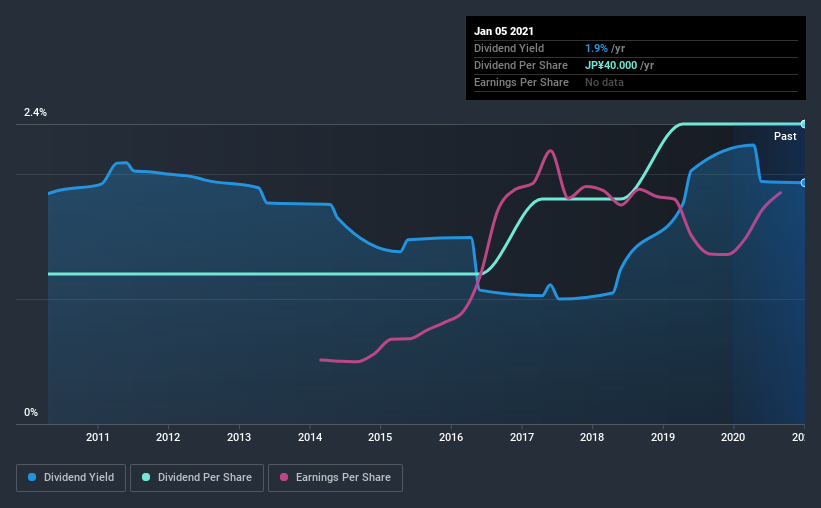Image resolution: width=821 pixels, height=508 pixels.
Task: Click the No data earnings value
Action: click(x=604, y=83)
